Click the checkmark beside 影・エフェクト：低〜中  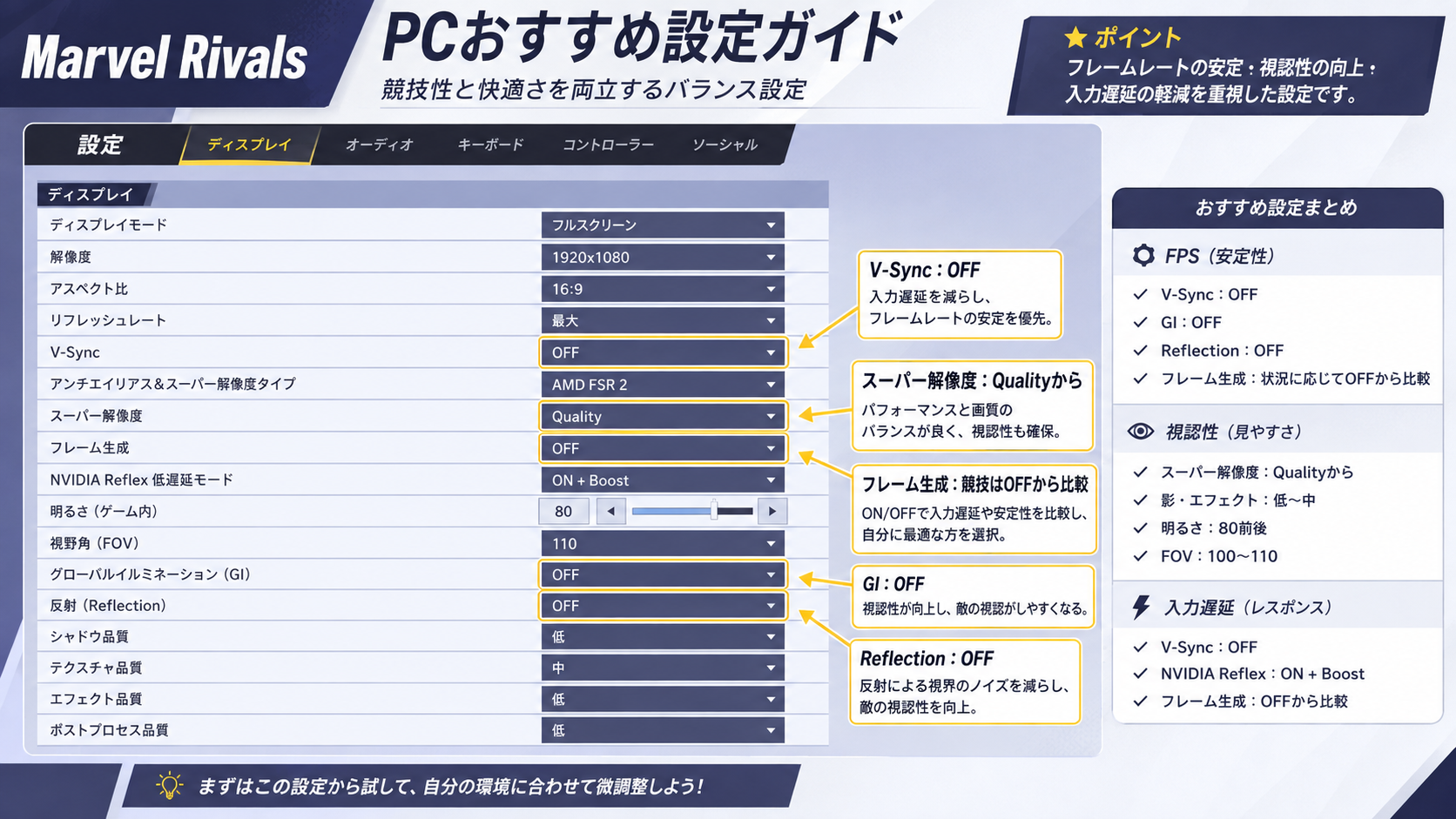1141,500
